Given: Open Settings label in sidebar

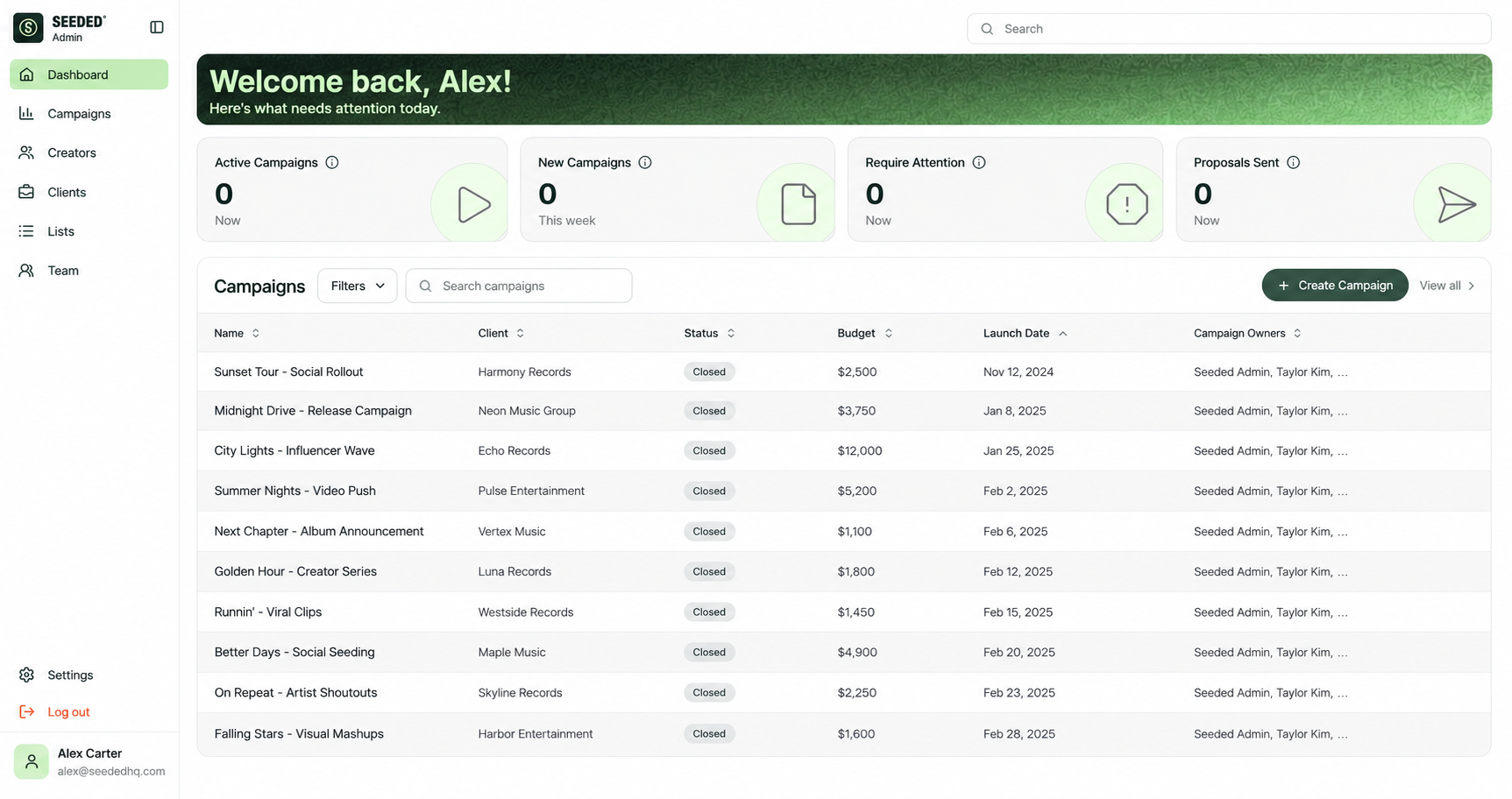Looking at the screenshot, I should coord(70,675).
